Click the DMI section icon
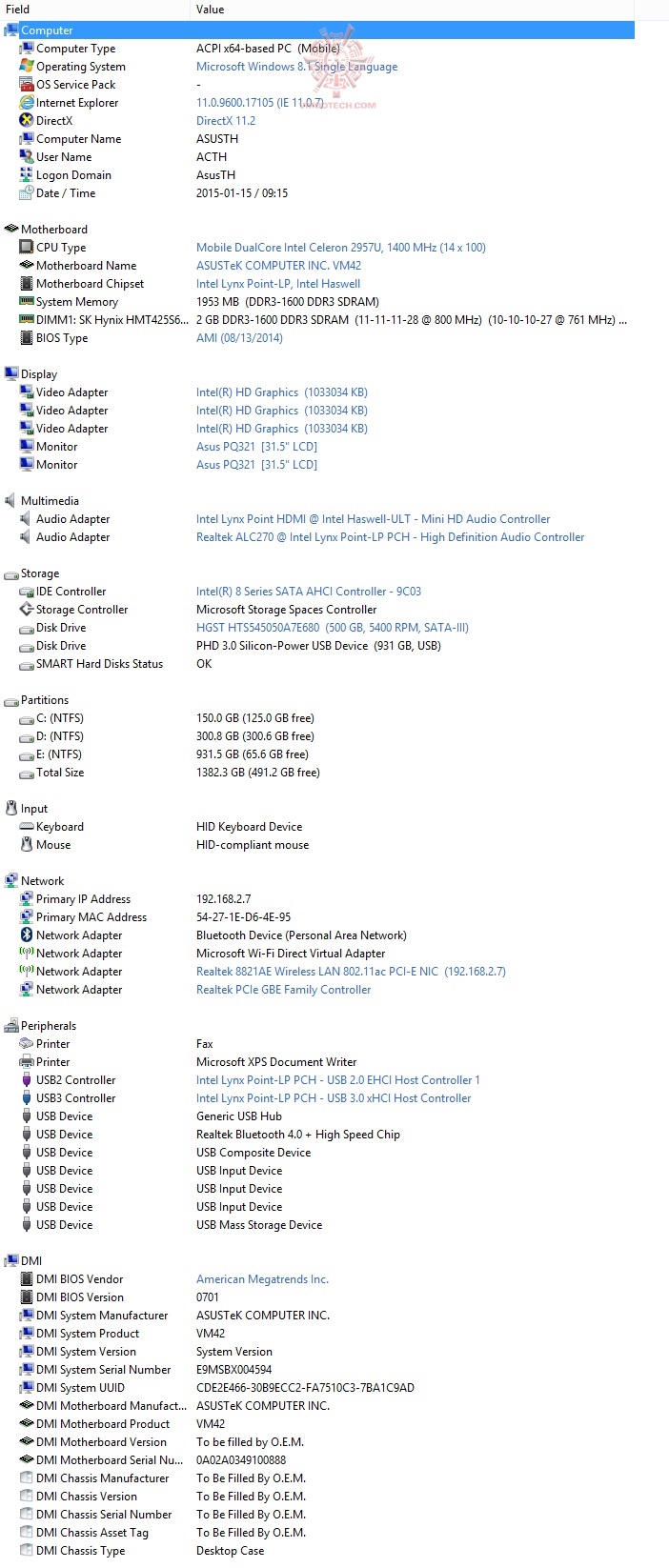669x1568 pixels. pos(11,1261)
